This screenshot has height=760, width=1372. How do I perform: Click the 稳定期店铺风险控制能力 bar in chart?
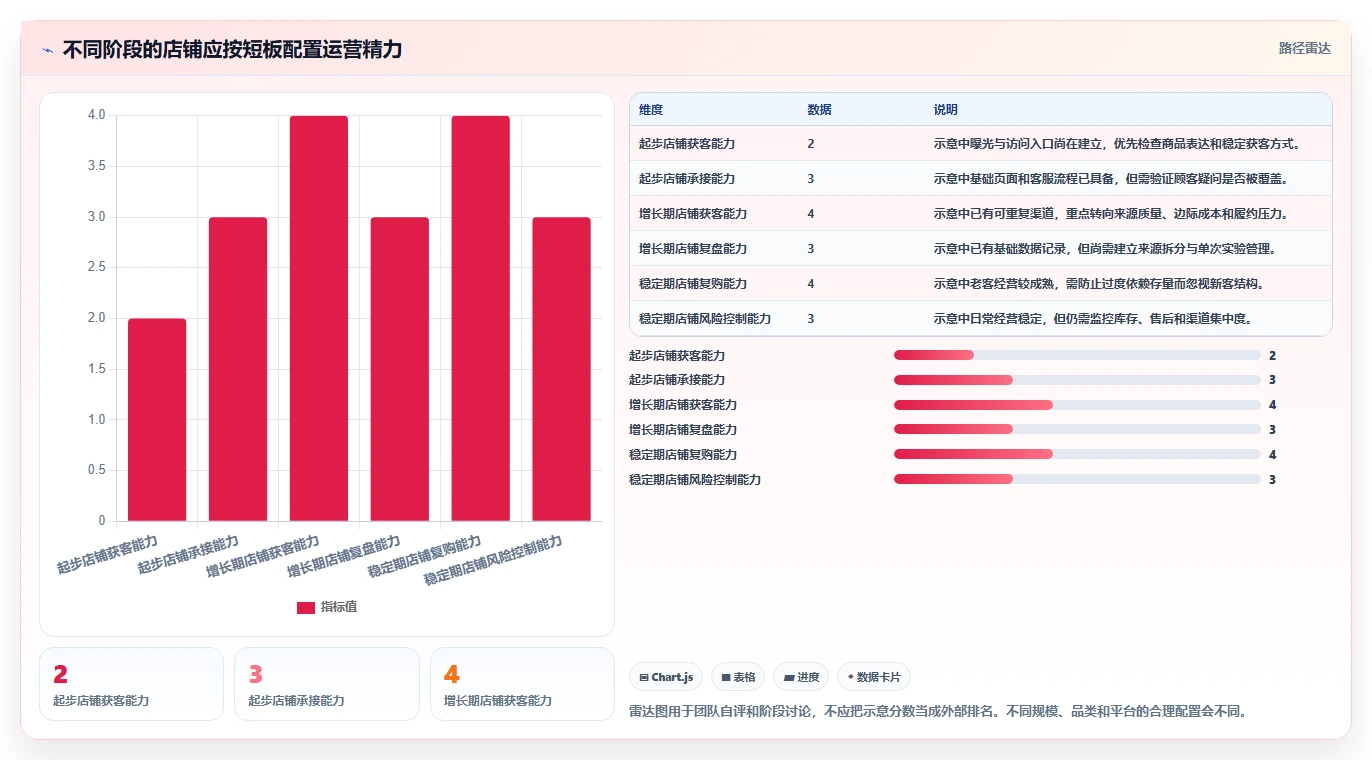pos(562,369)
